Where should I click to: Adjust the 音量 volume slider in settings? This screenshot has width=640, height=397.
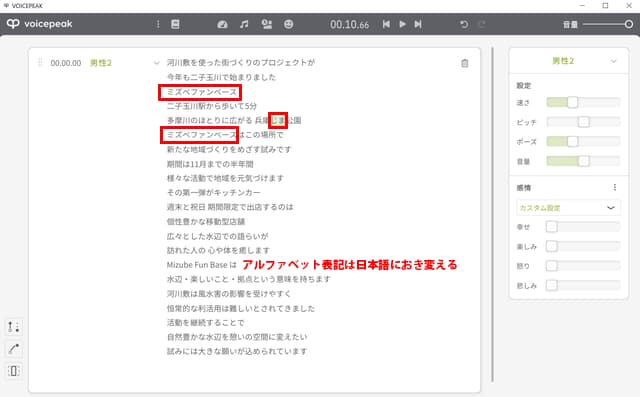point(583,161)
